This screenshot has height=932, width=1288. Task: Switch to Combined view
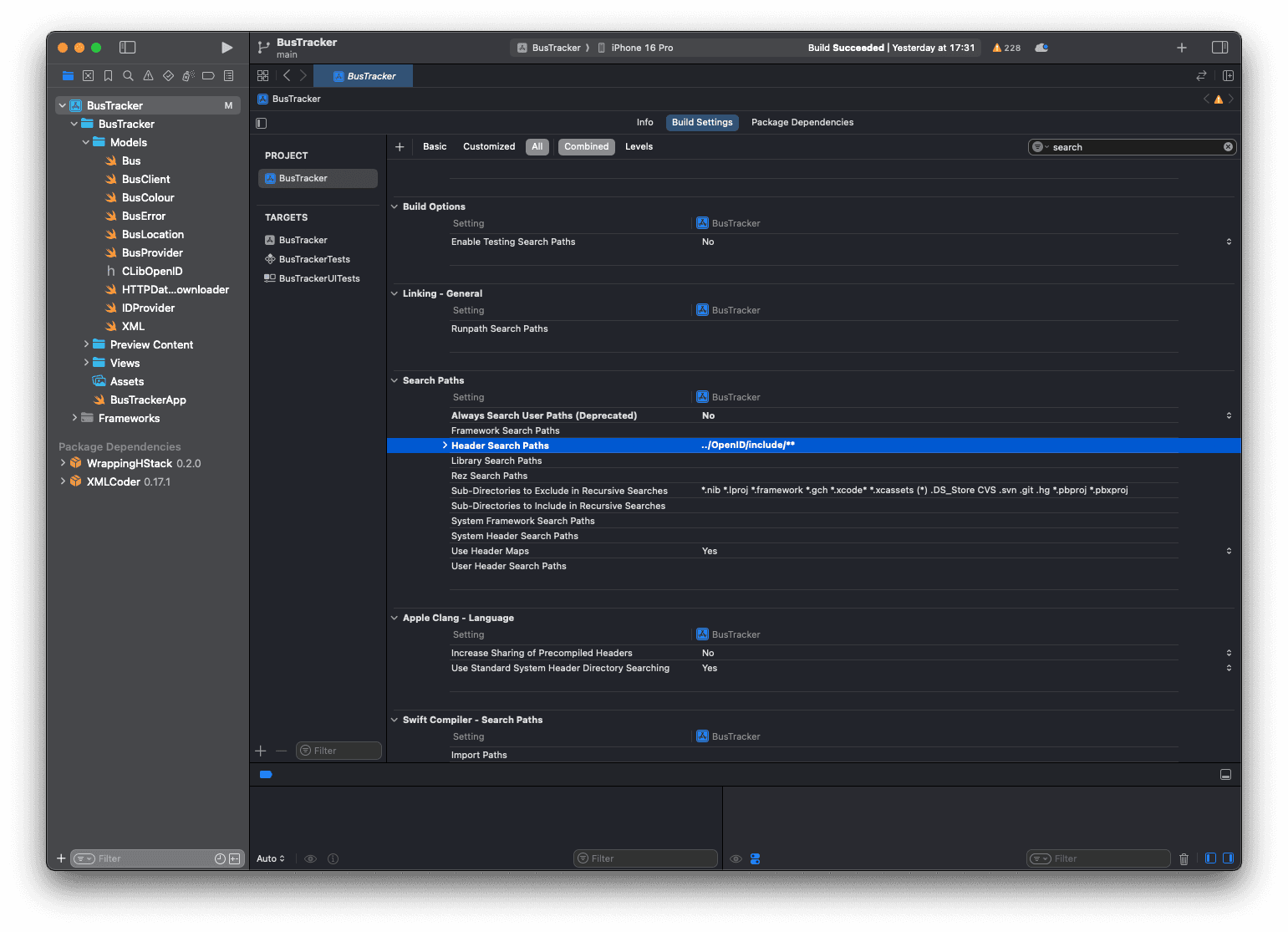pyautogui.click(x=587, y=146)
